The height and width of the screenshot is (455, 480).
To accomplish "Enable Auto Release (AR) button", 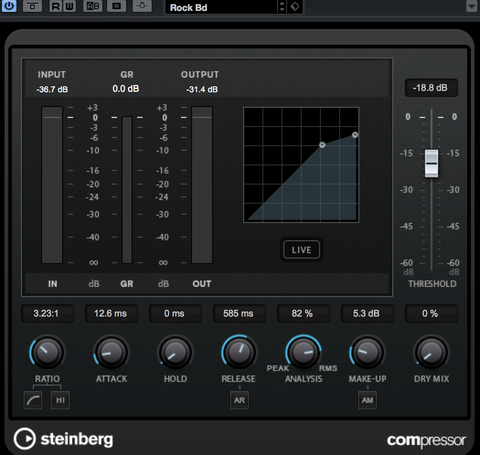I will click(239, 400).
